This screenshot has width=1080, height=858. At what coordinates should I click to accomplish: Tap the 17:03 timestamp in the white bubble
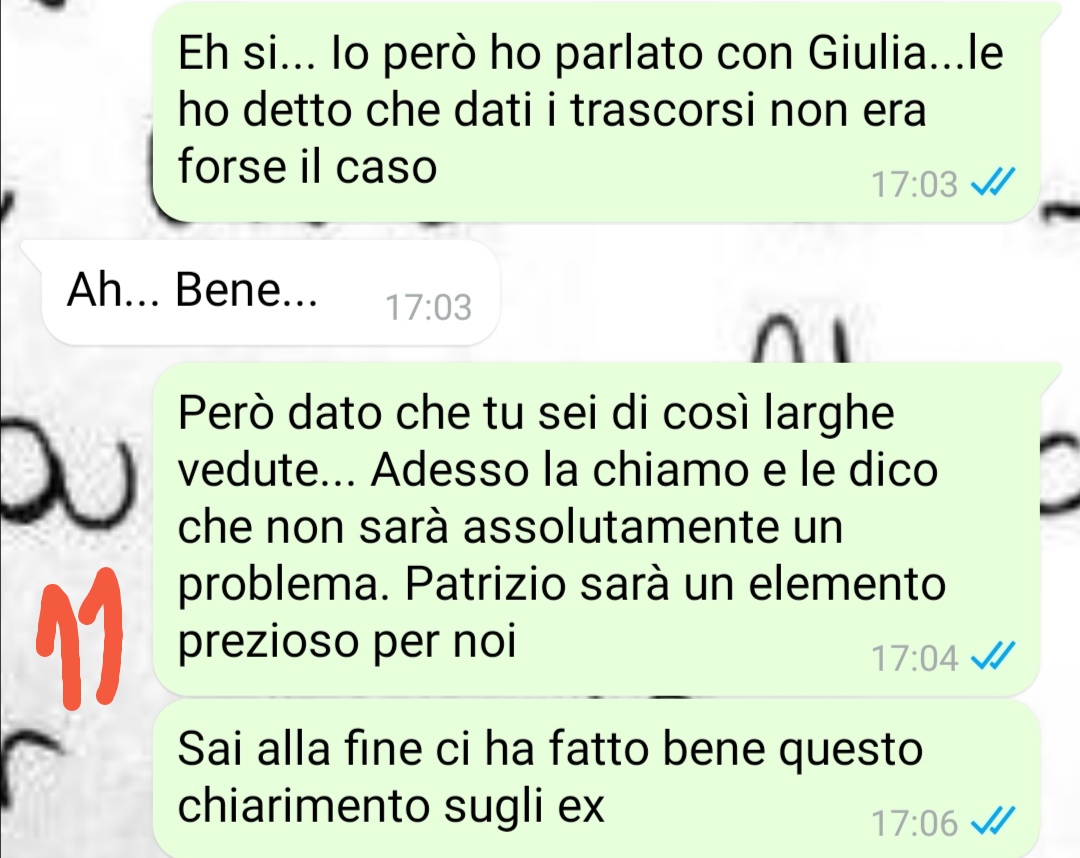tap(428, 307)
